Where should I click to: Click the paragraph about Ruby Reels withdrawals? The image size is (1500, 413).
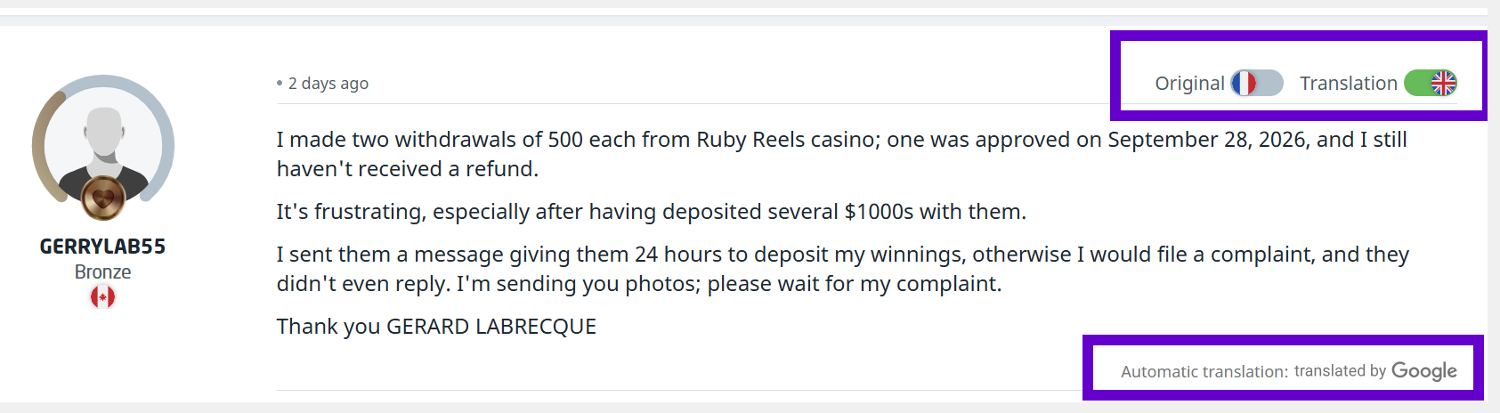(x=842, y=154)
